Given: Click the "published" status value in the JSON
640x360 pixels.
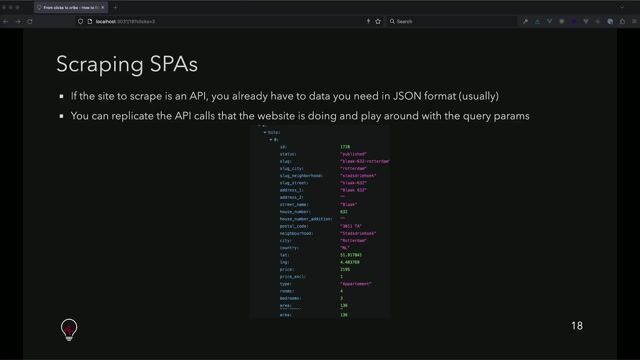Looking at the screenshot, I should click(x=353, y=154).
